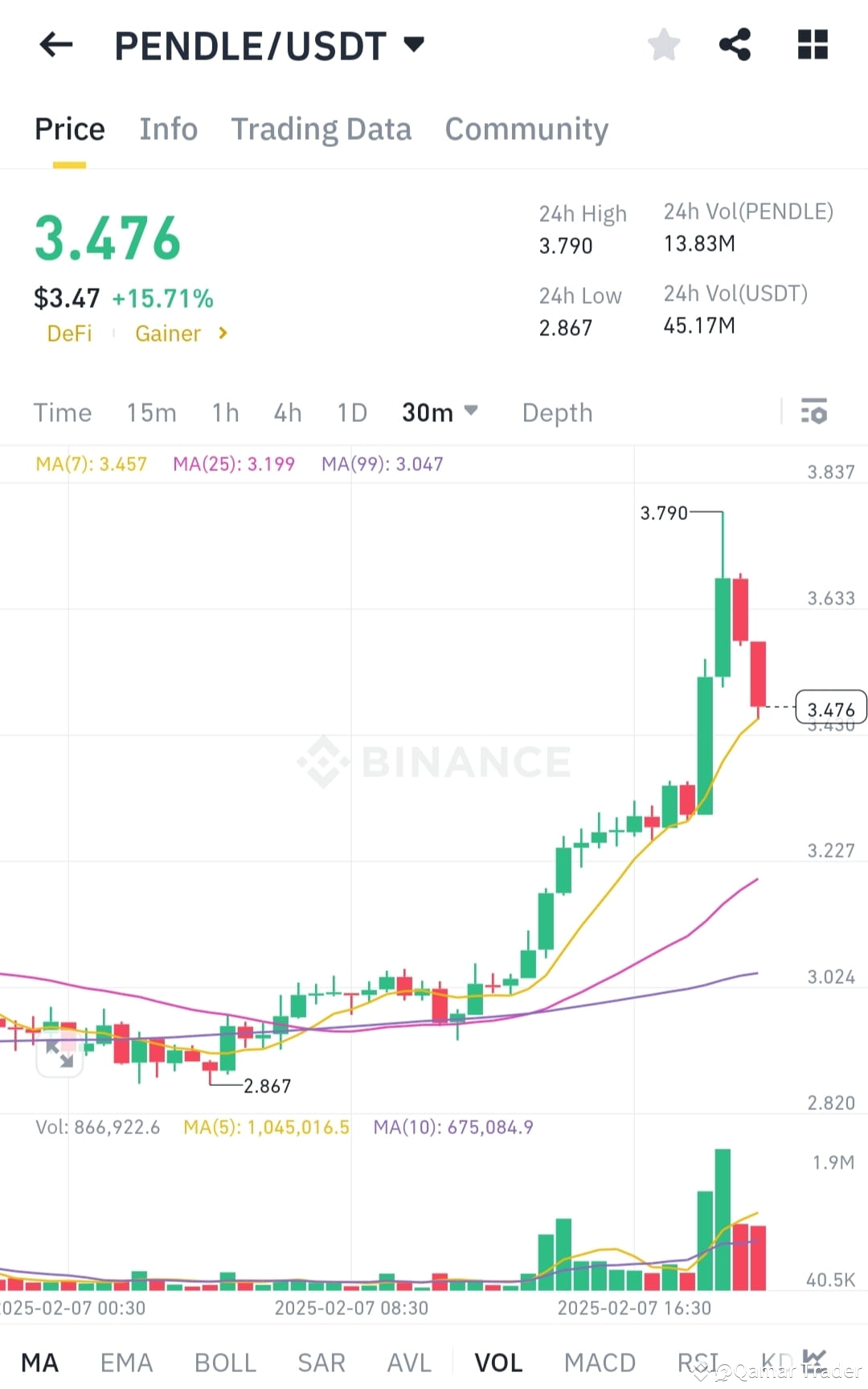Select the 1D timeframe

[351, 412]
